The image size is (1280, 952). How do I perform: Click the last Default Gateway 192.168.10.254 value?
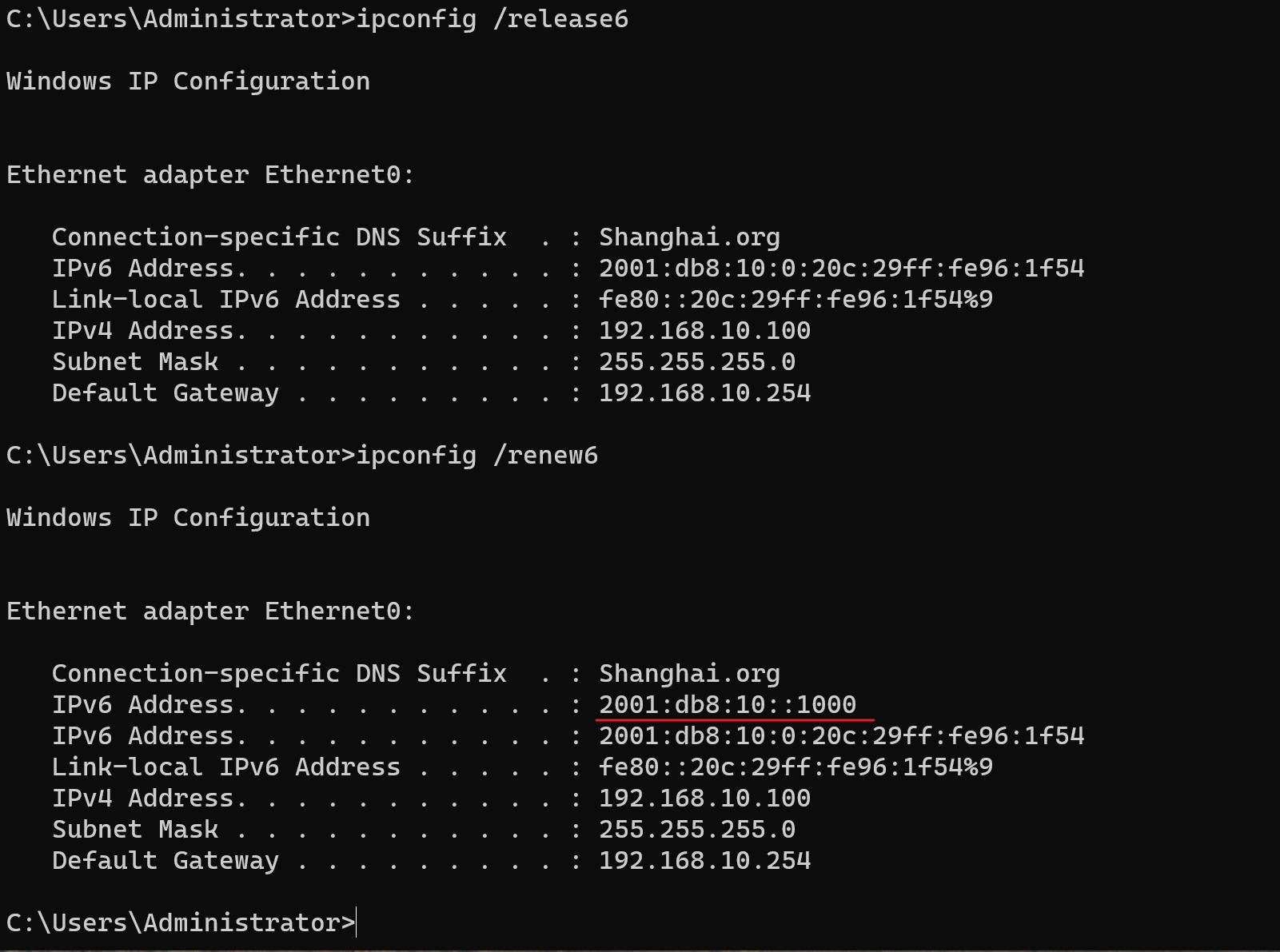[x=705, y=861]
